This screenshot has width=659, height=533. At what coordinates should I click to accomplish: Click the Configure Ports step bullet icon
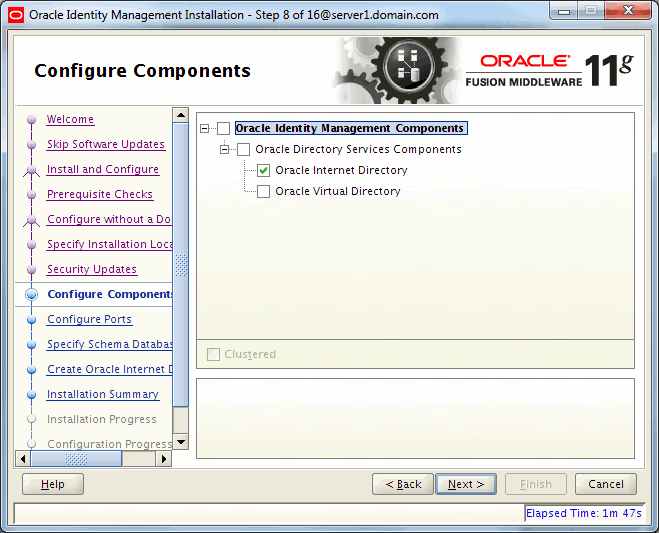click(x=32, y=319)
